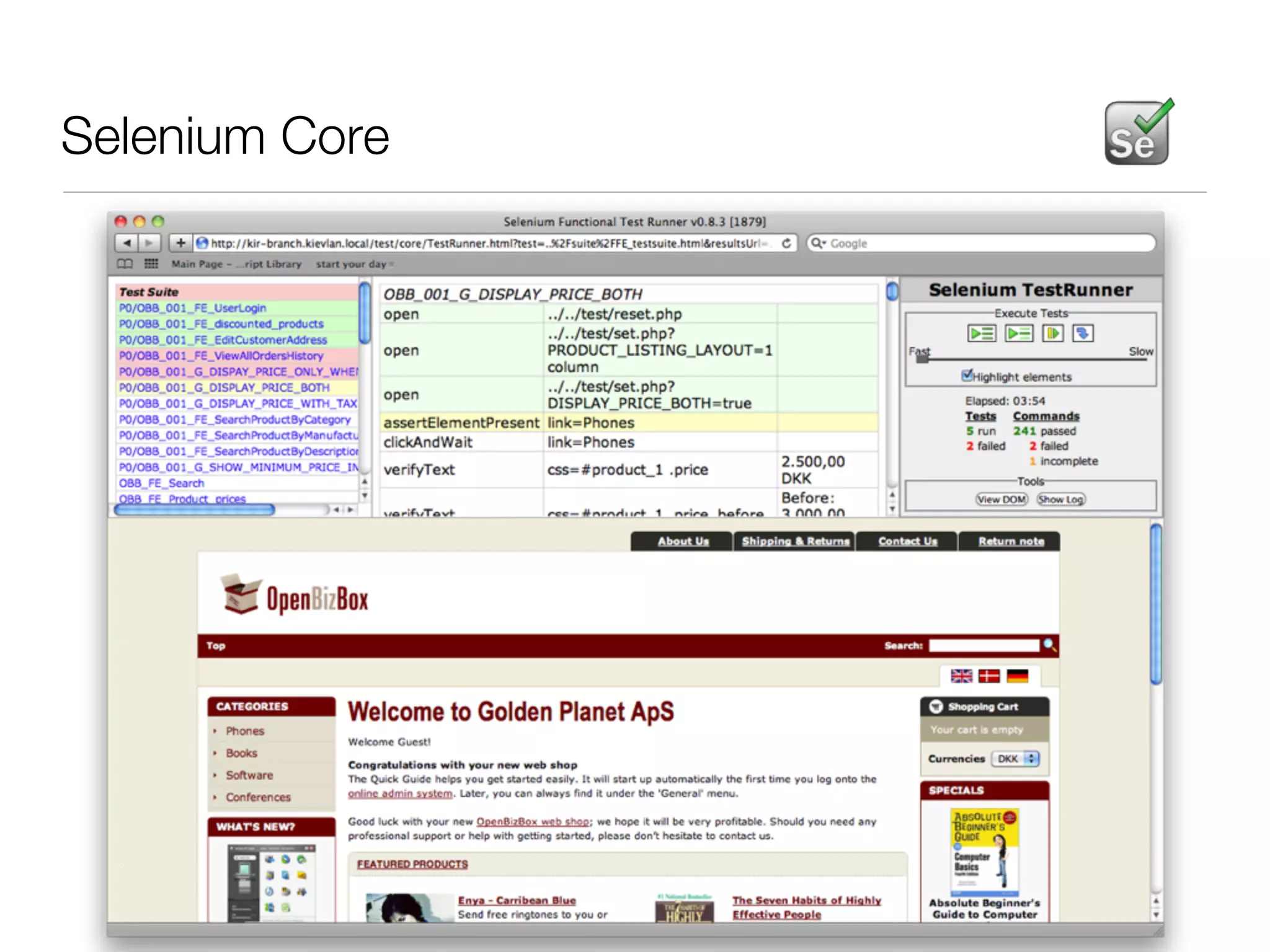Click the Books category link

tap(241, 753)
